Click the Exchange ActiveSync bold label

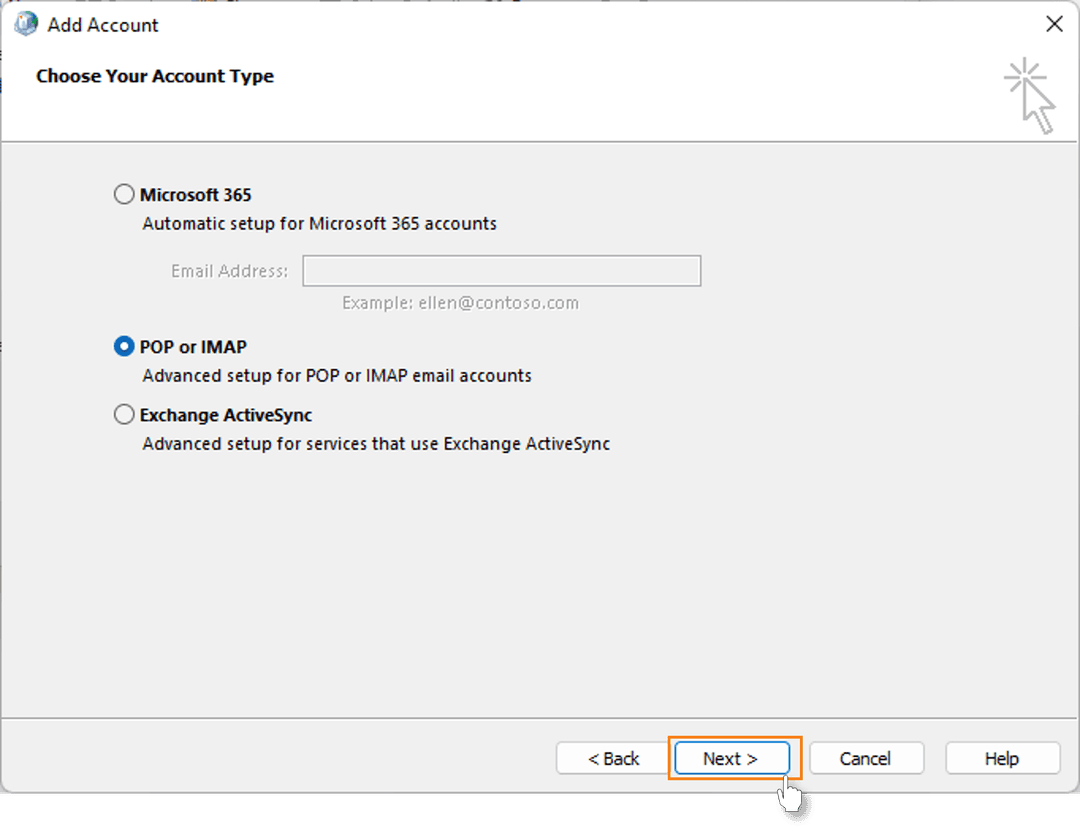coord(224,414)
